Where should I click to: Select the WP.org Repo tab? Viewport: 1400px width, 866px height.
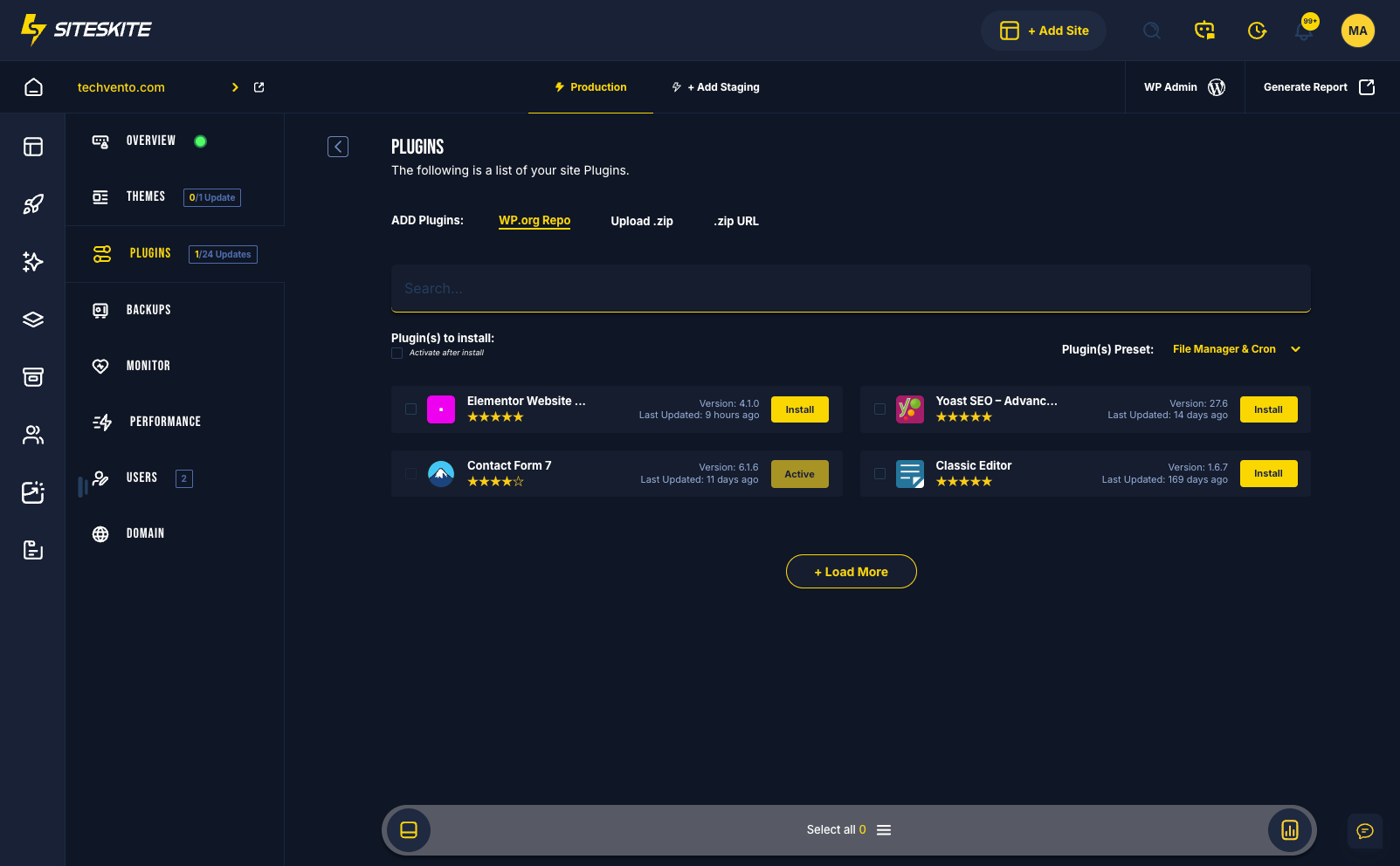[534, 221]
